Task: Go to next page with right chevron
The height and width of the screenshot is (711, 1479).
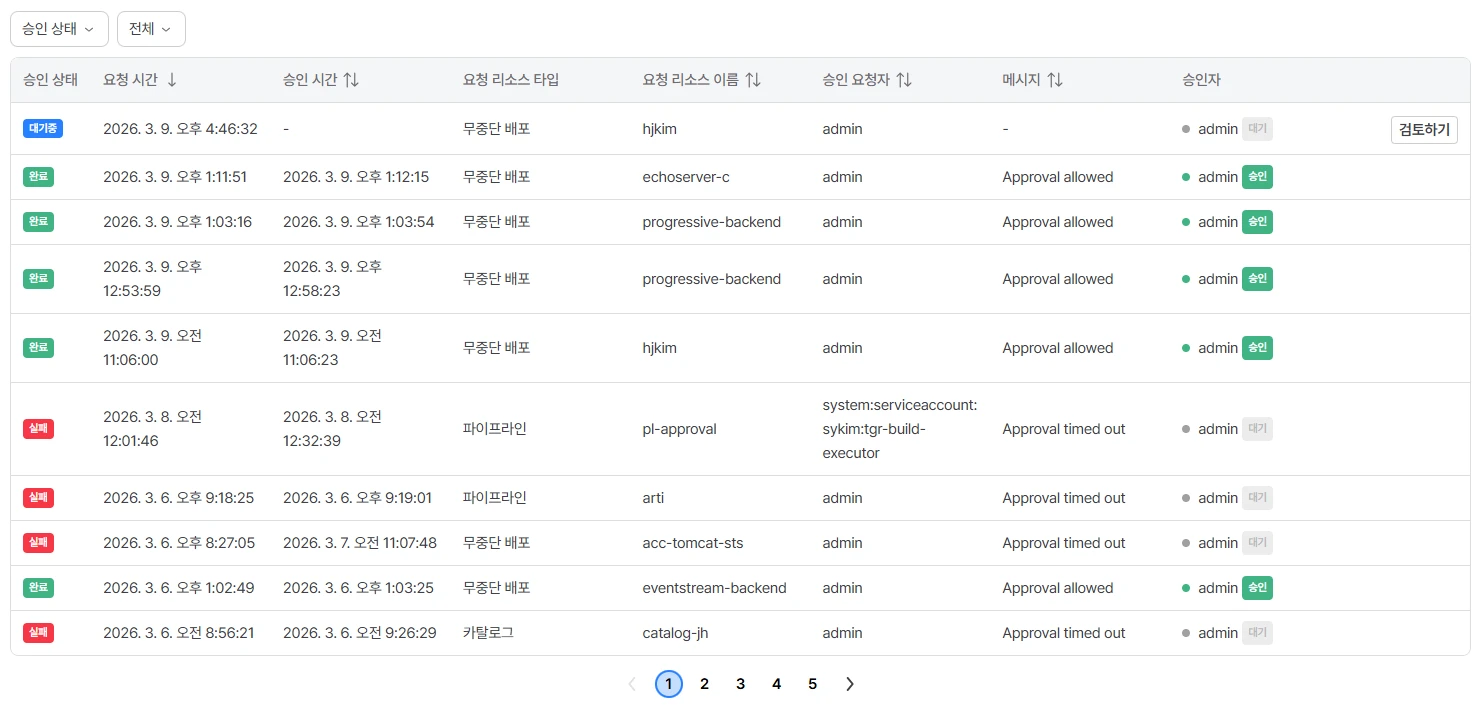Action: click(x=850, y=684)
